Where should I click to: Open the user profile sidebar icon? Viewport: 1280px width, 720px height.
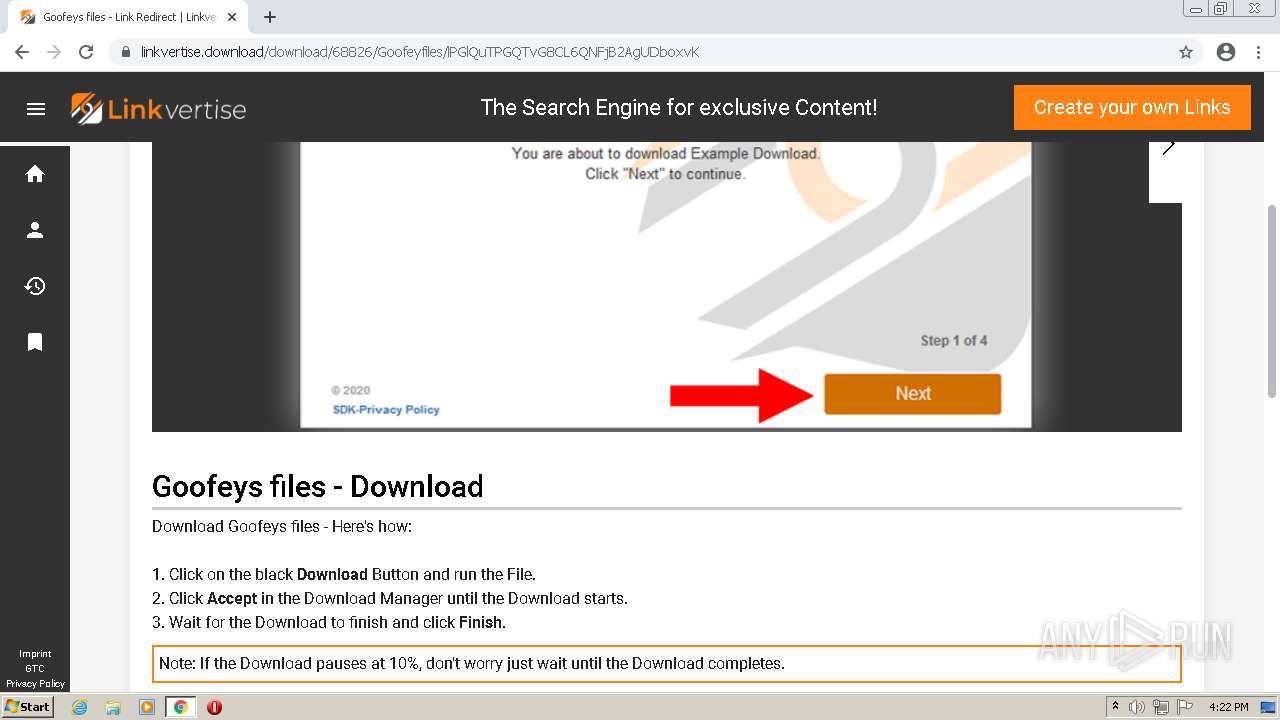35,230
